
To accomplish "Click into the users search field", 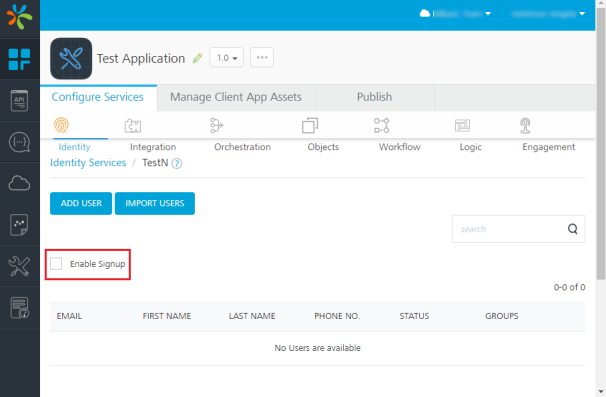I will [x=509, y=229].
